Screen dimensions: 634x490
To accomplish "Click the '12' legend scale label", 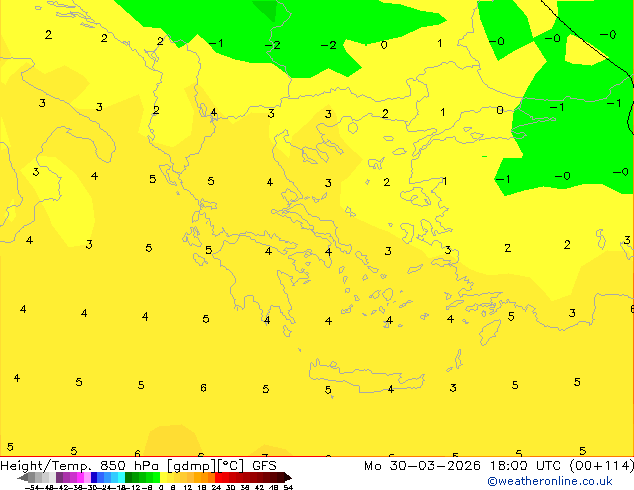I will [188, 488].
